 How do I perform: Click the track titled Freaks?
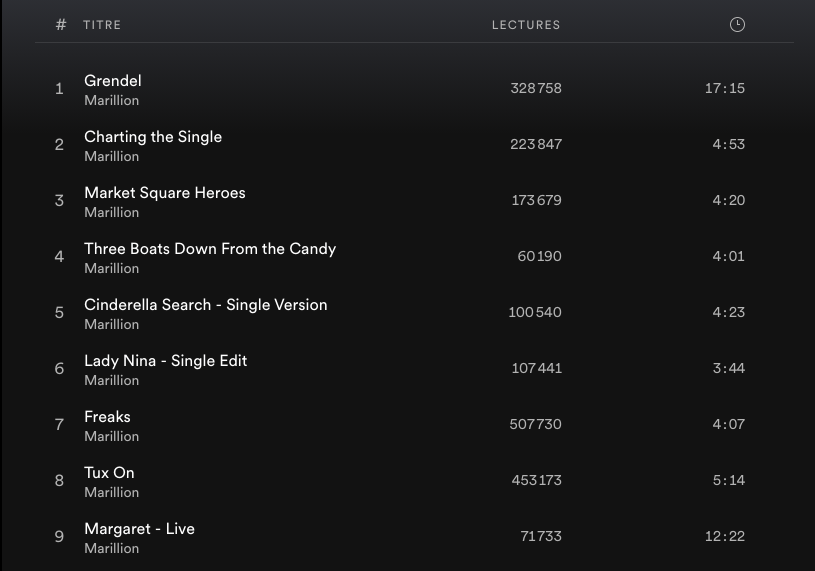[x=108, y=417]
